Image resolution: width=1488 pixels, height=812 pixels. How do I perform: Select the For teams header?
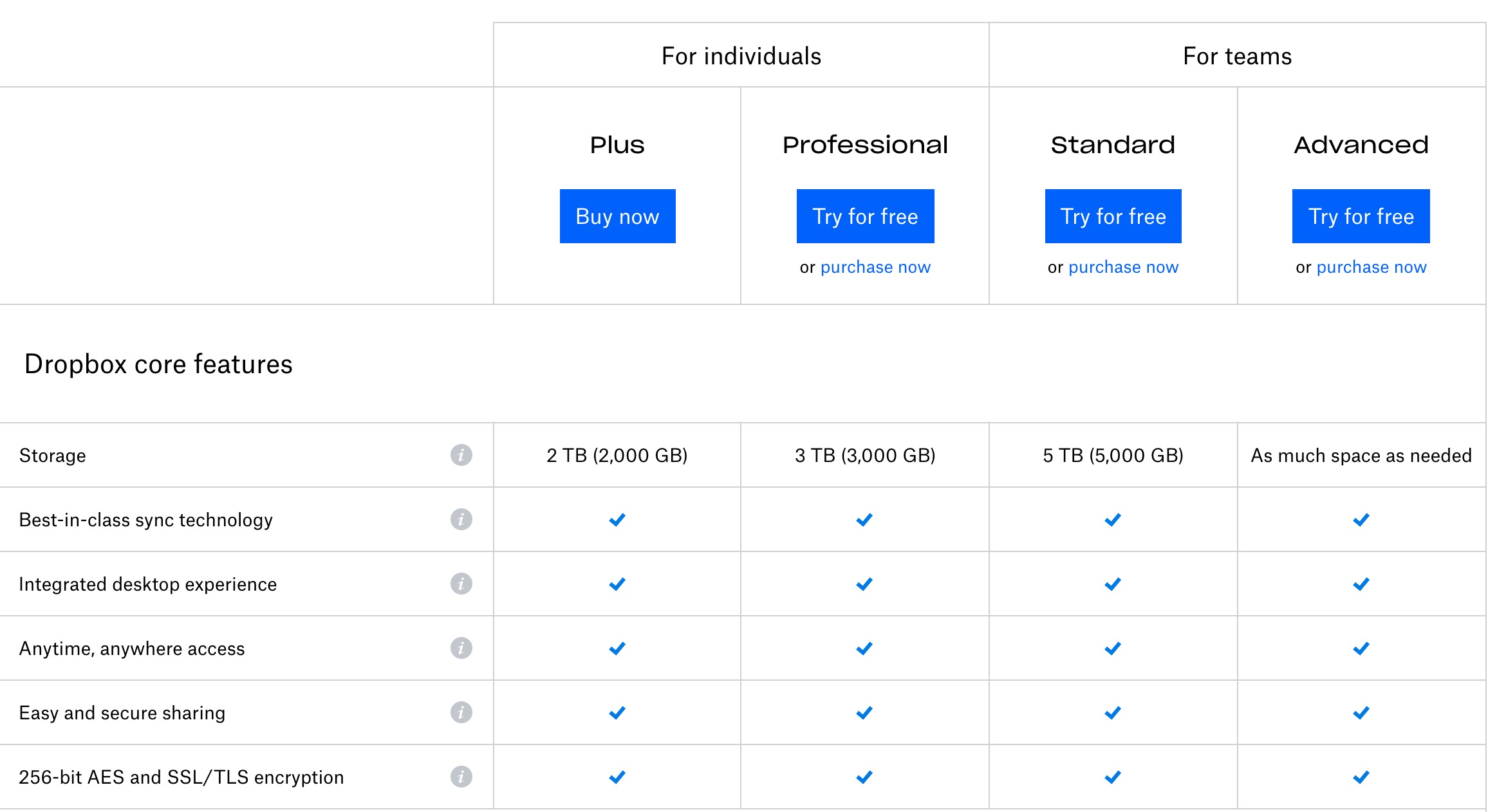[x=1237, y=56]
